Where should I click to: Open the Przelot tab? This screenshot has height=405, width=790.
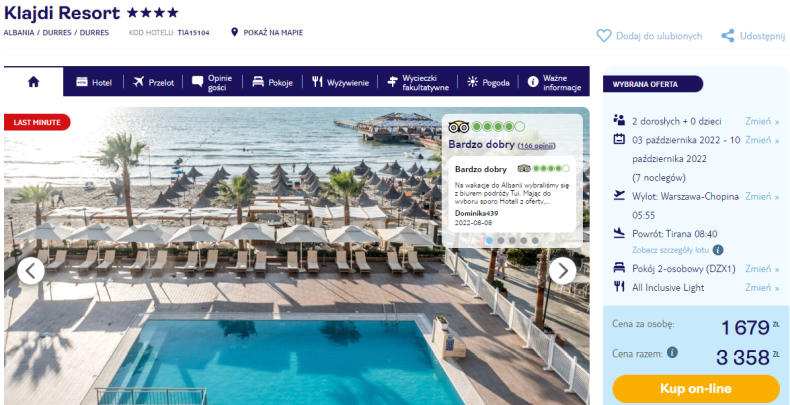tap(154, 82)
